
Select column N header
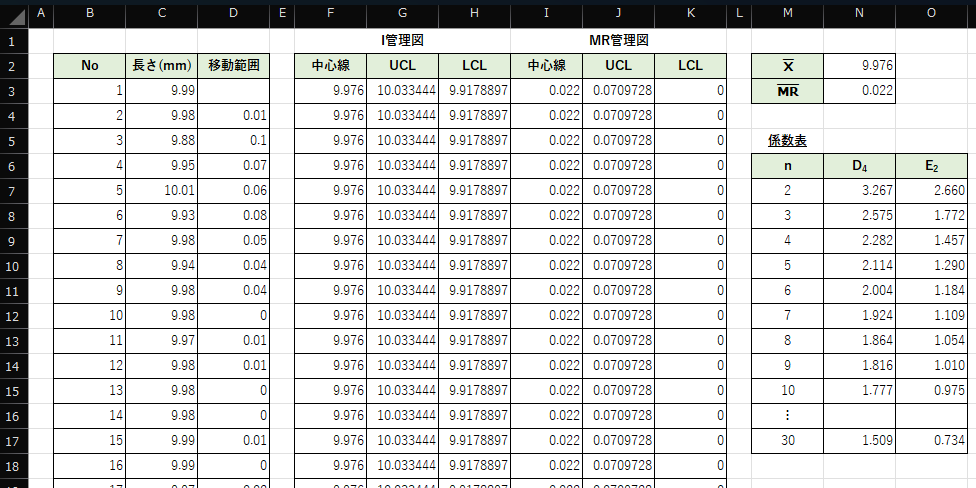click(860, 13)
